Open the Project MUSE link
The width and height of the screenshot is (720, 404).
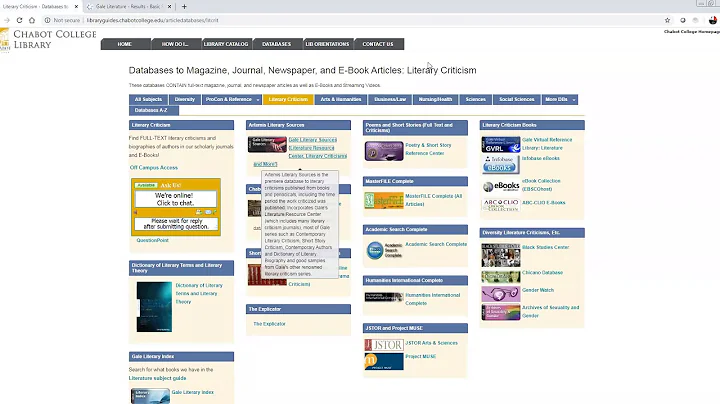[x=421, y=356]
